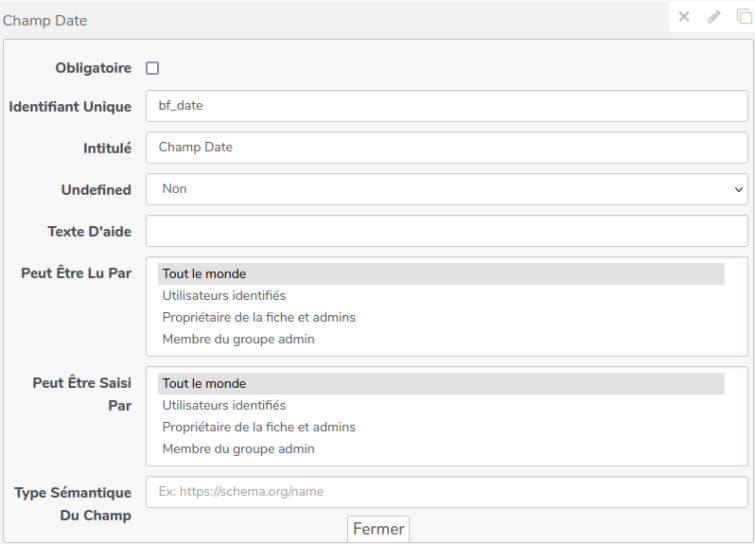The width and height of the screenshot is (755, 544).
Task: Choose Propriétaire de la fiche et admins for reading
Action: (441, 318)
